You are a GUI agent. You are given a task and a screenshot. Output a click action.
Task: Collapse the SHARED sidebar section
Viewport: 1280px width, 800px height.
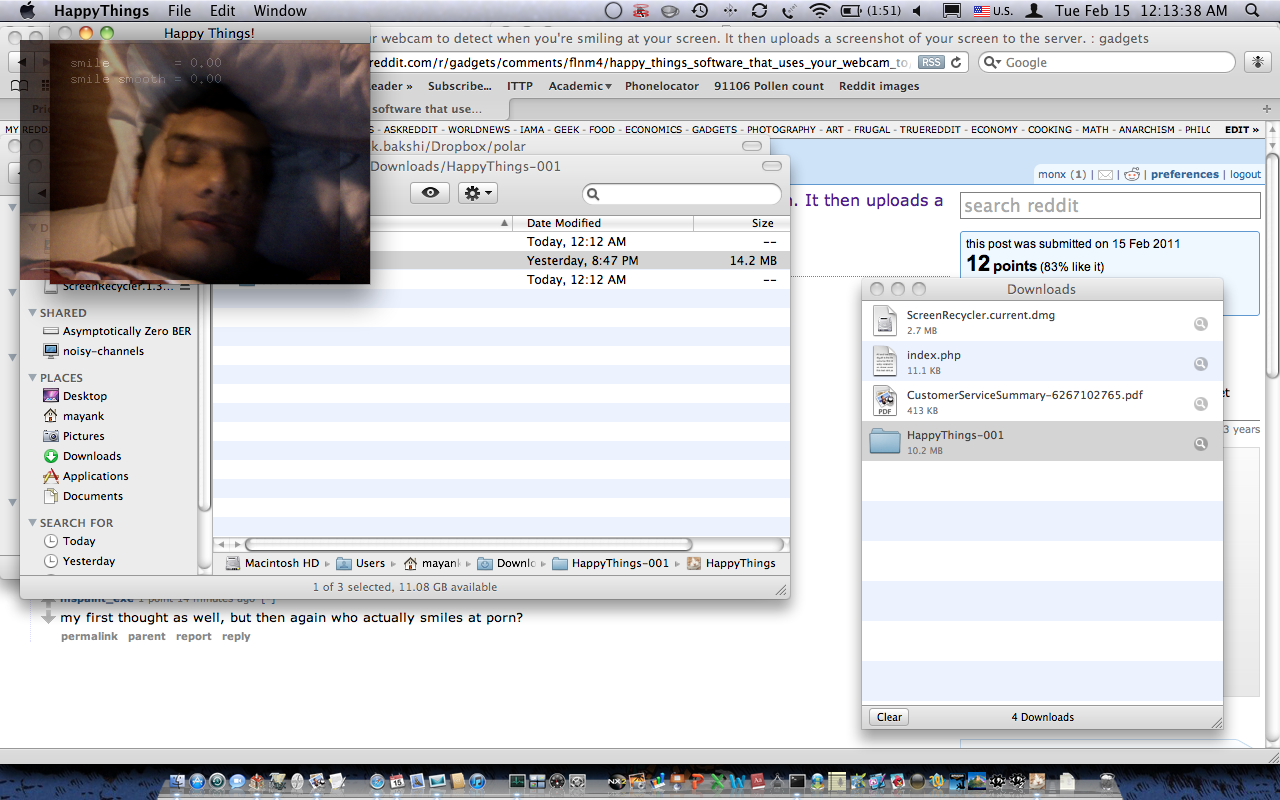[x=32, y=313]
